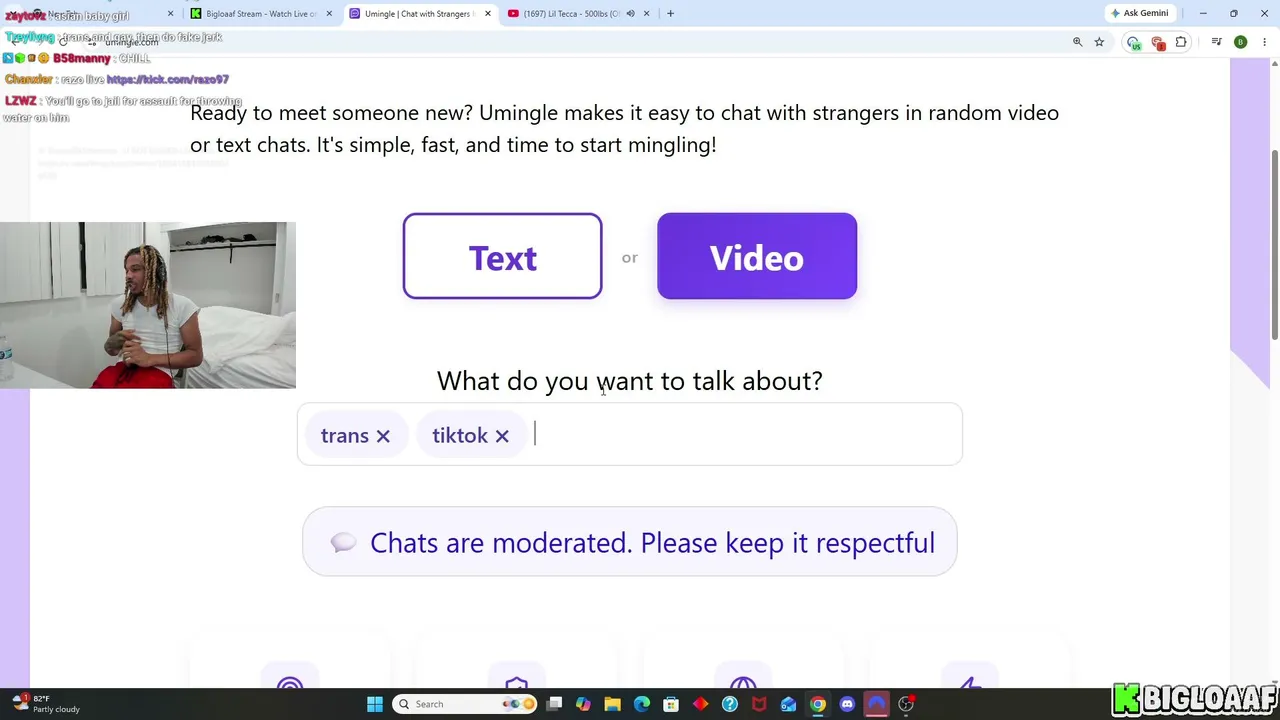Close the Lil Tecca YouTube tab
This screenshot has height=720, width=1280.
point(646,14)
